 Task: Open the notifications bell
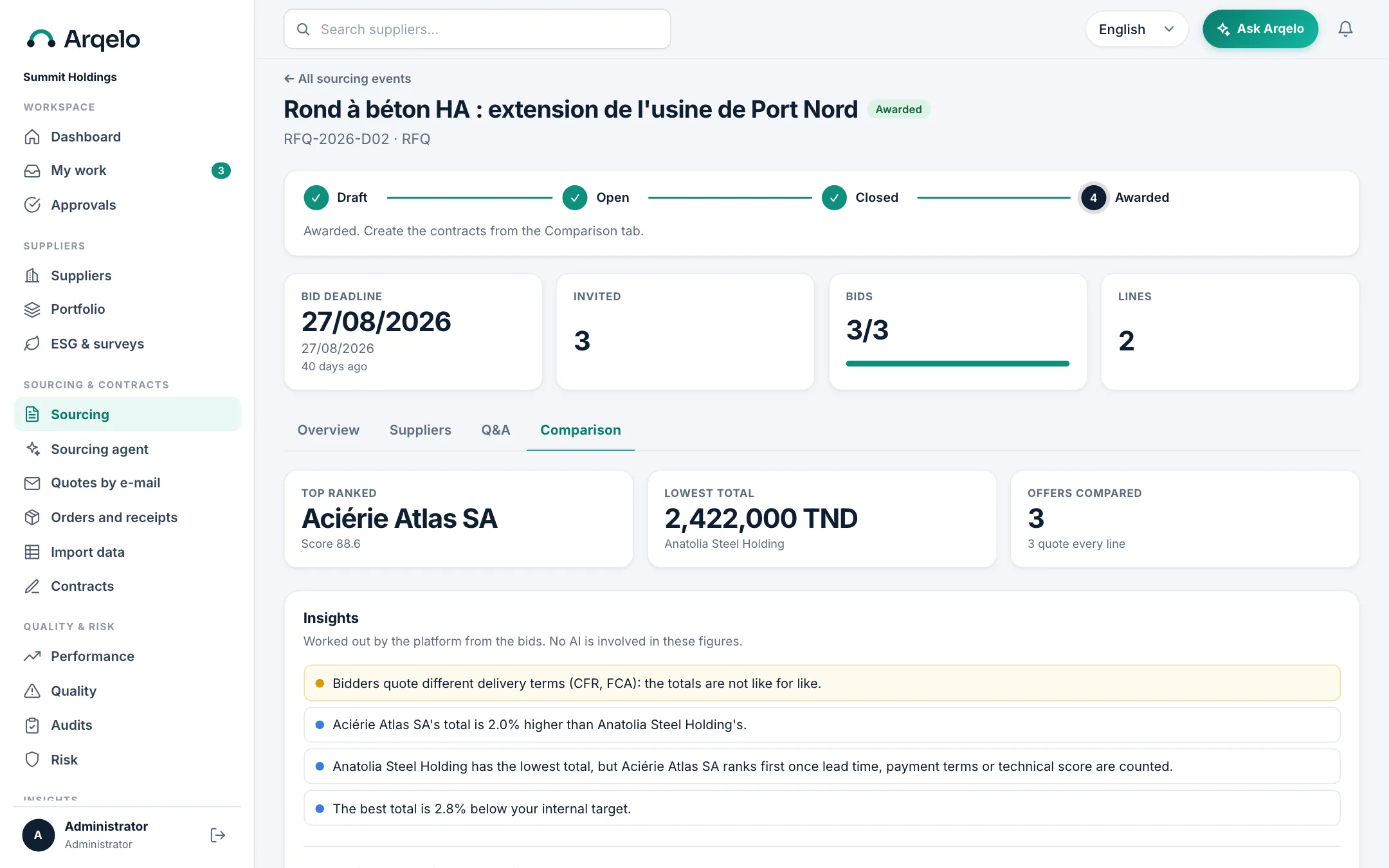point(1345,29)
